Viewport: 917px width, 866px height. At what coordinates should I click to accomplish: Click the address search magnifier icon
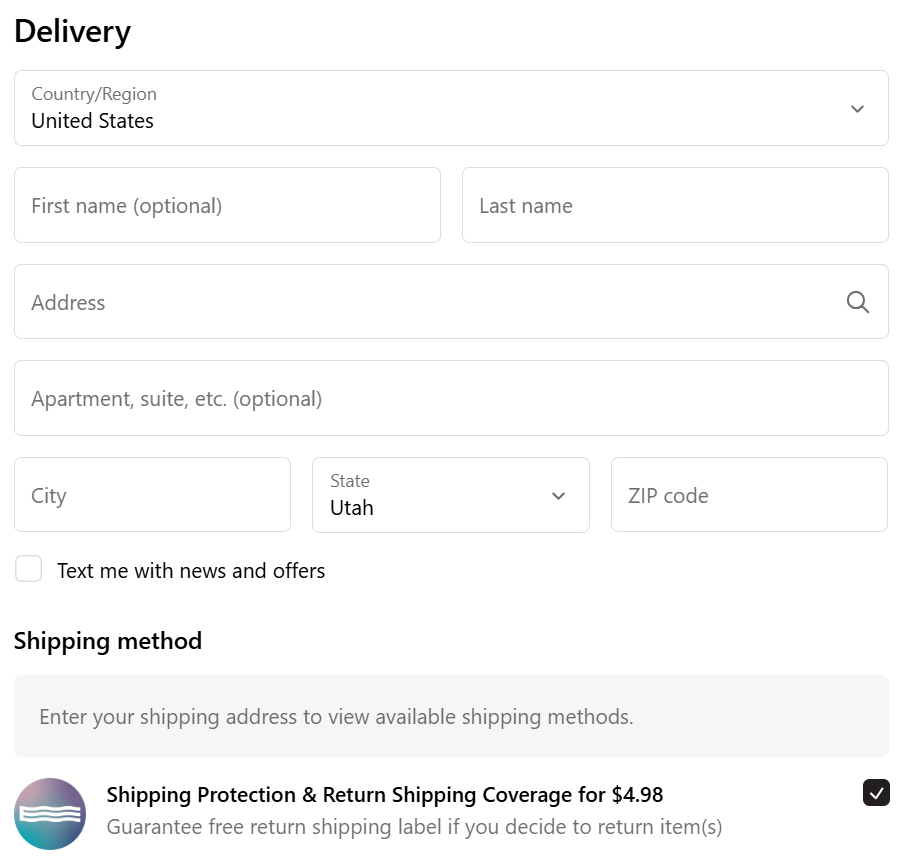pos(857,302)
